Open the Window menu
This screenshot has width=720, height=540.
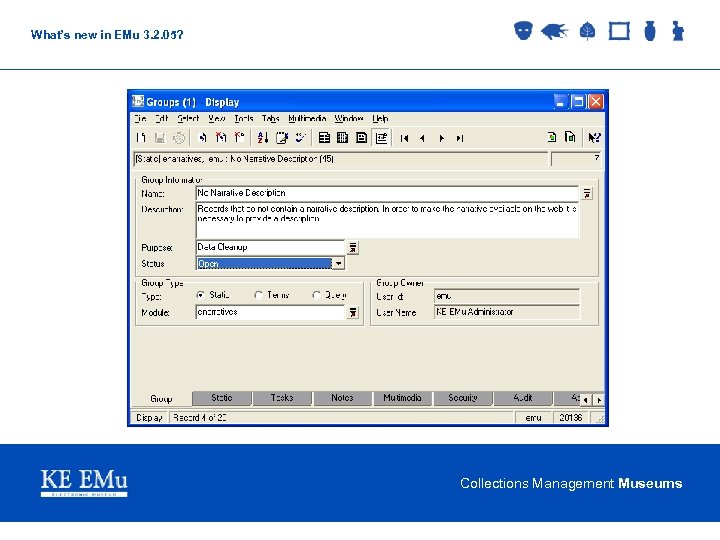(x=349, y=118)
